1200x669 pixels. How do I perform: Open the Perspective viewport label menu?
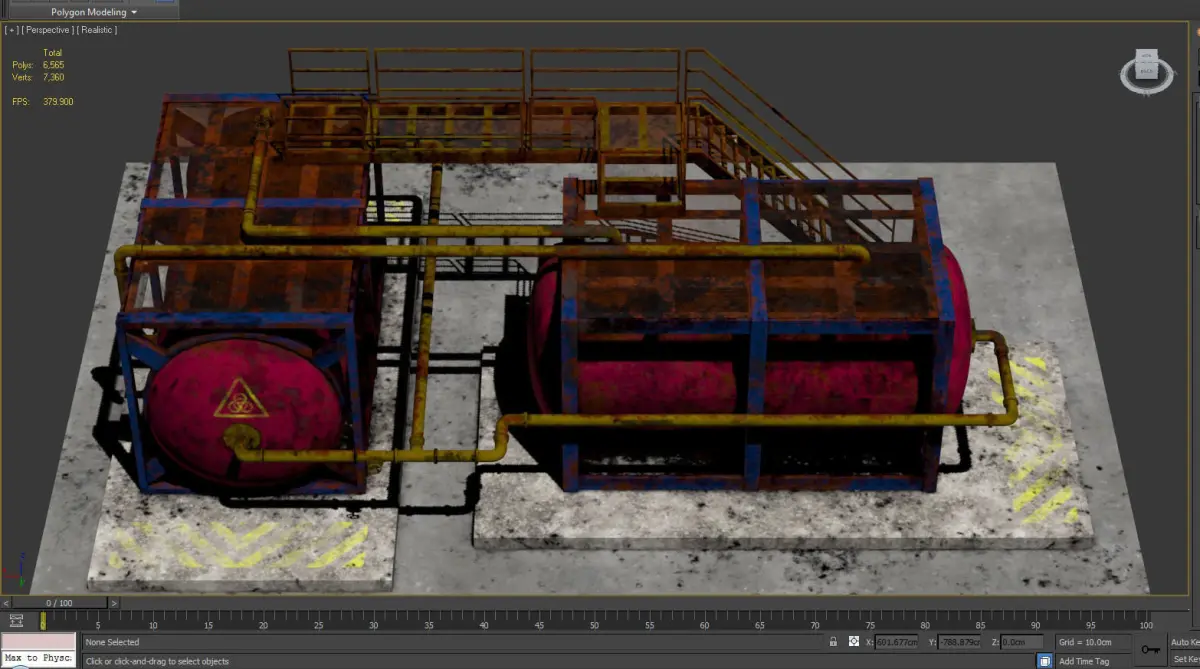(x=47, y=30)
